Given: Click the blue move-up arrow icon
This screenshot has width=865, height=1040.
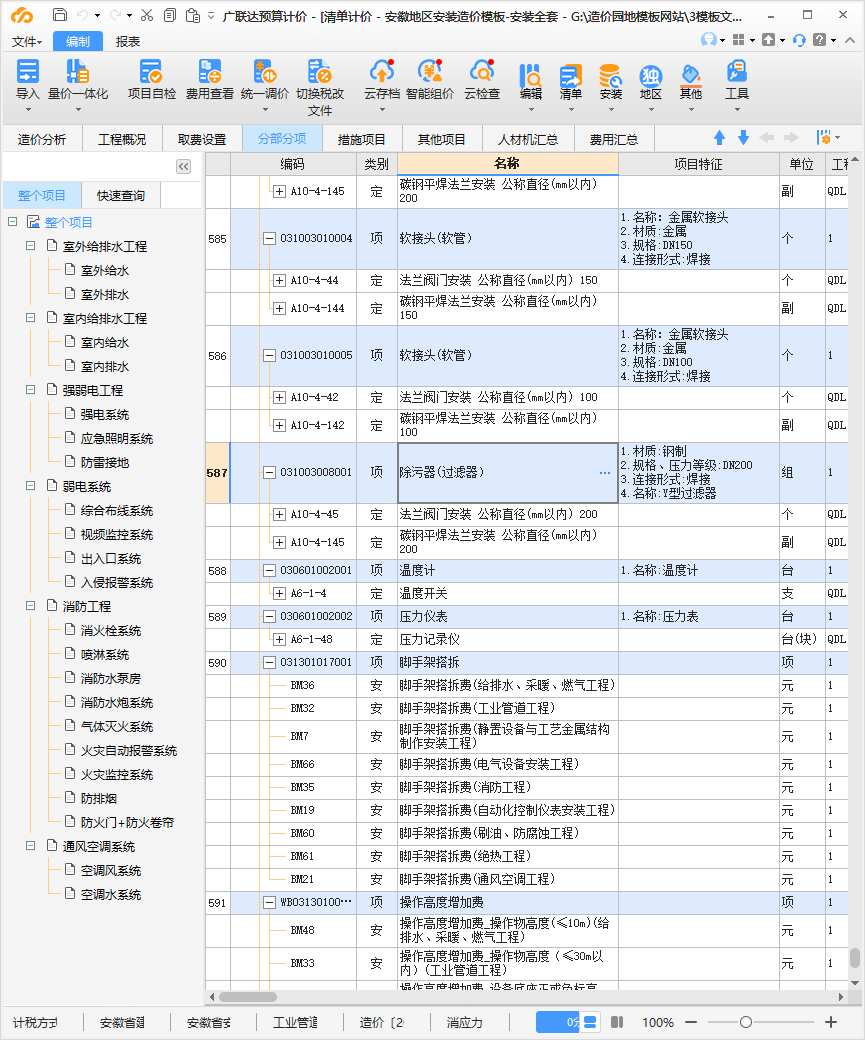Looking at the screenshot, I should point(719,137).
